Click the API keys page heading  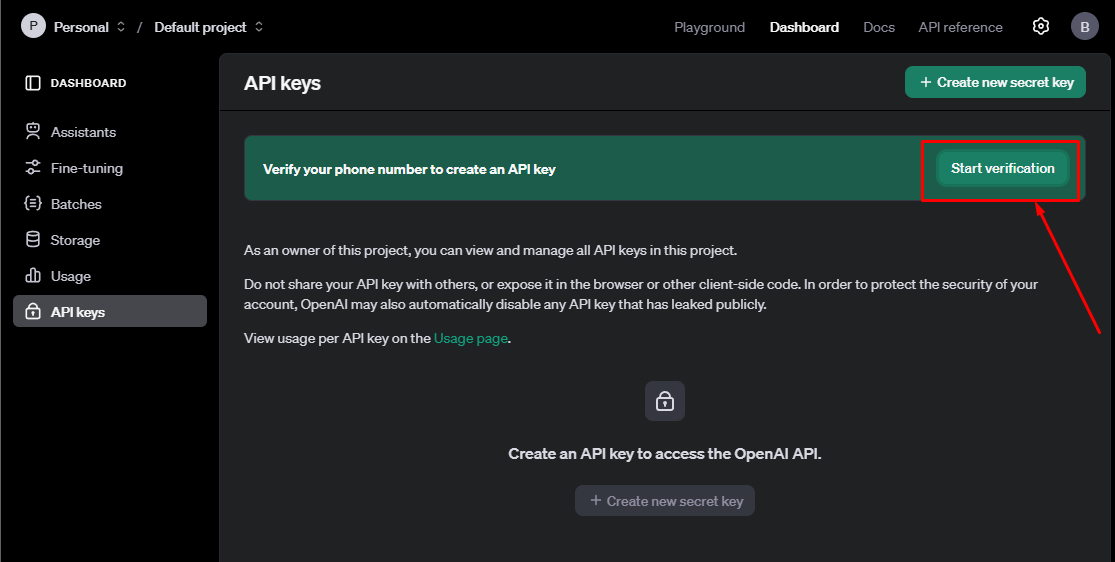coord(282,83)
